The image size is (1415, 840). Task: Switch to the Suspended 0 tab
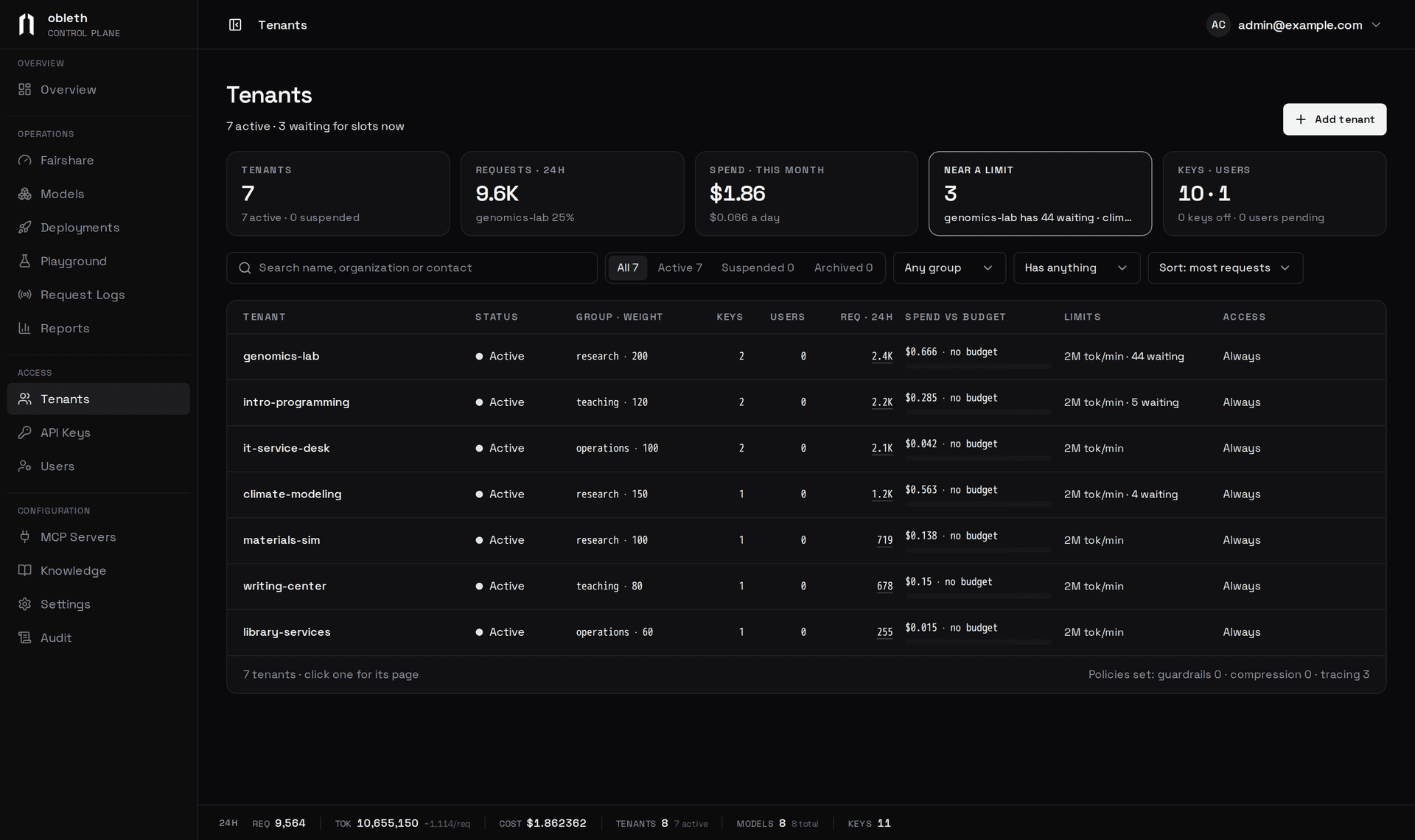coord(758,267)
